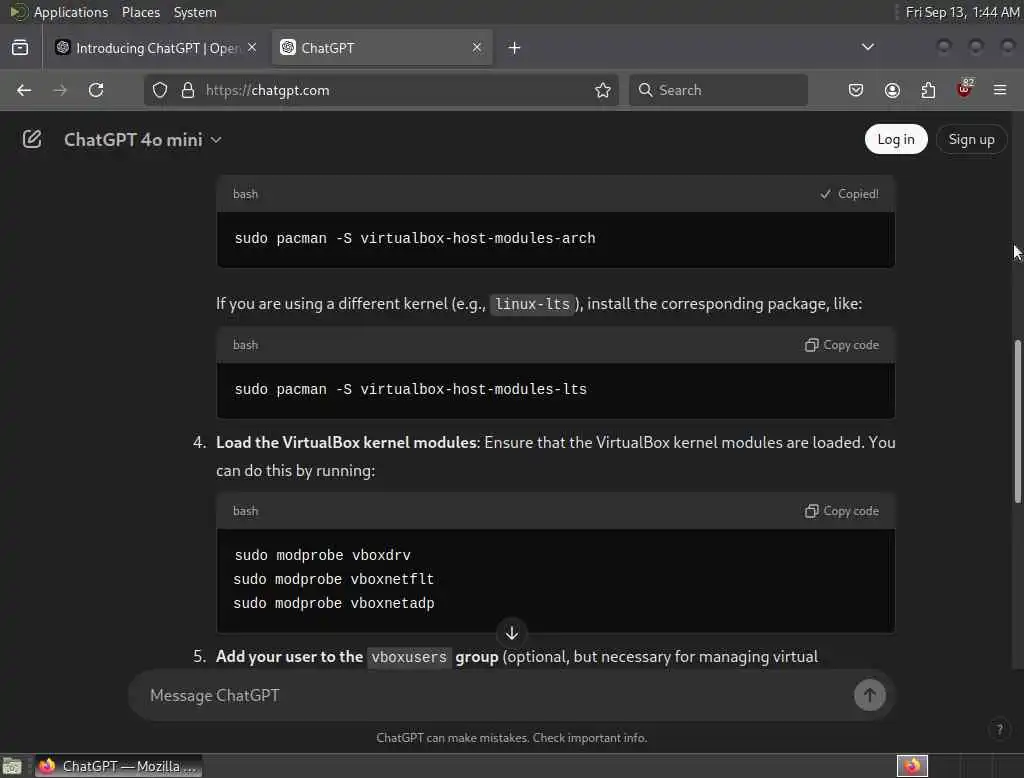Image resolution: width=1024 pixels, height=778 pixels.
Task: Click the Firefox workspace thumbnail in the bottom panel
Action: pos(912,766)
